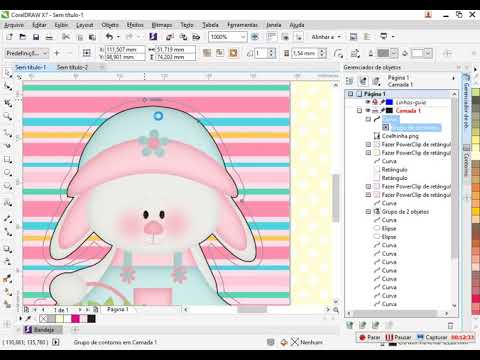
Task: Select the Ellipse tool
Action: click(x=8, y=173)
